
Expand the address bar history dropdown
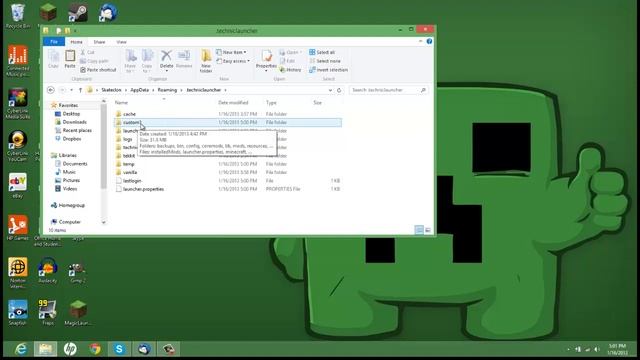330,90
